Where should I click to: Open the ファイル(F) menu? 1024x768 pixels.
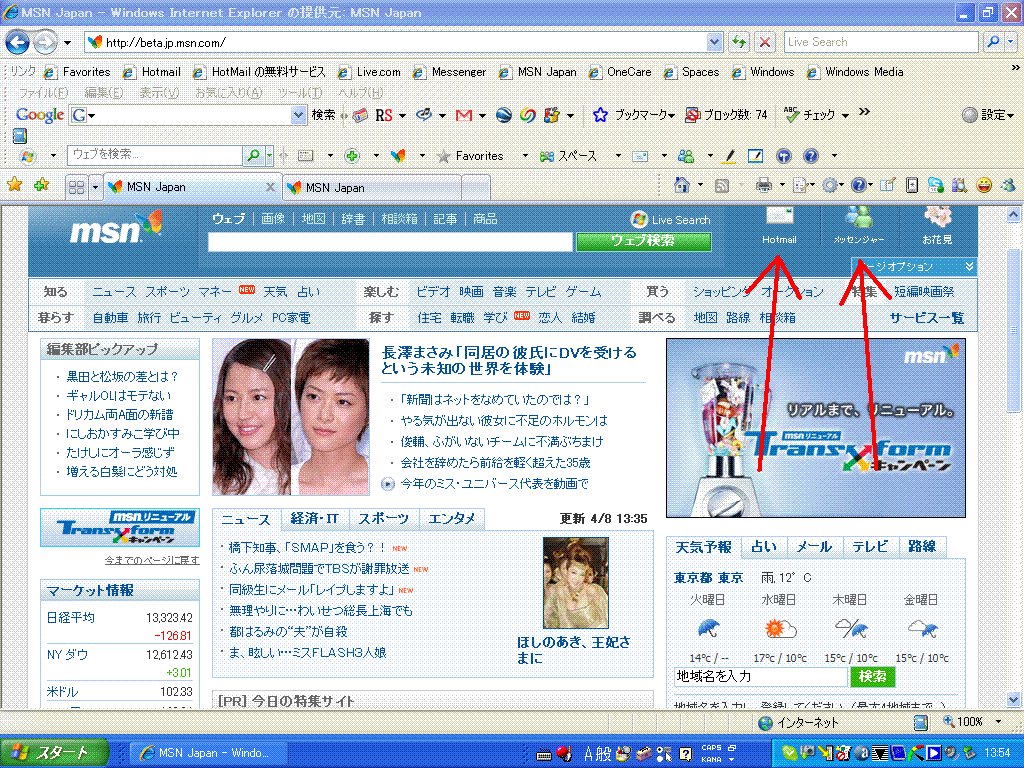point(43,93)
